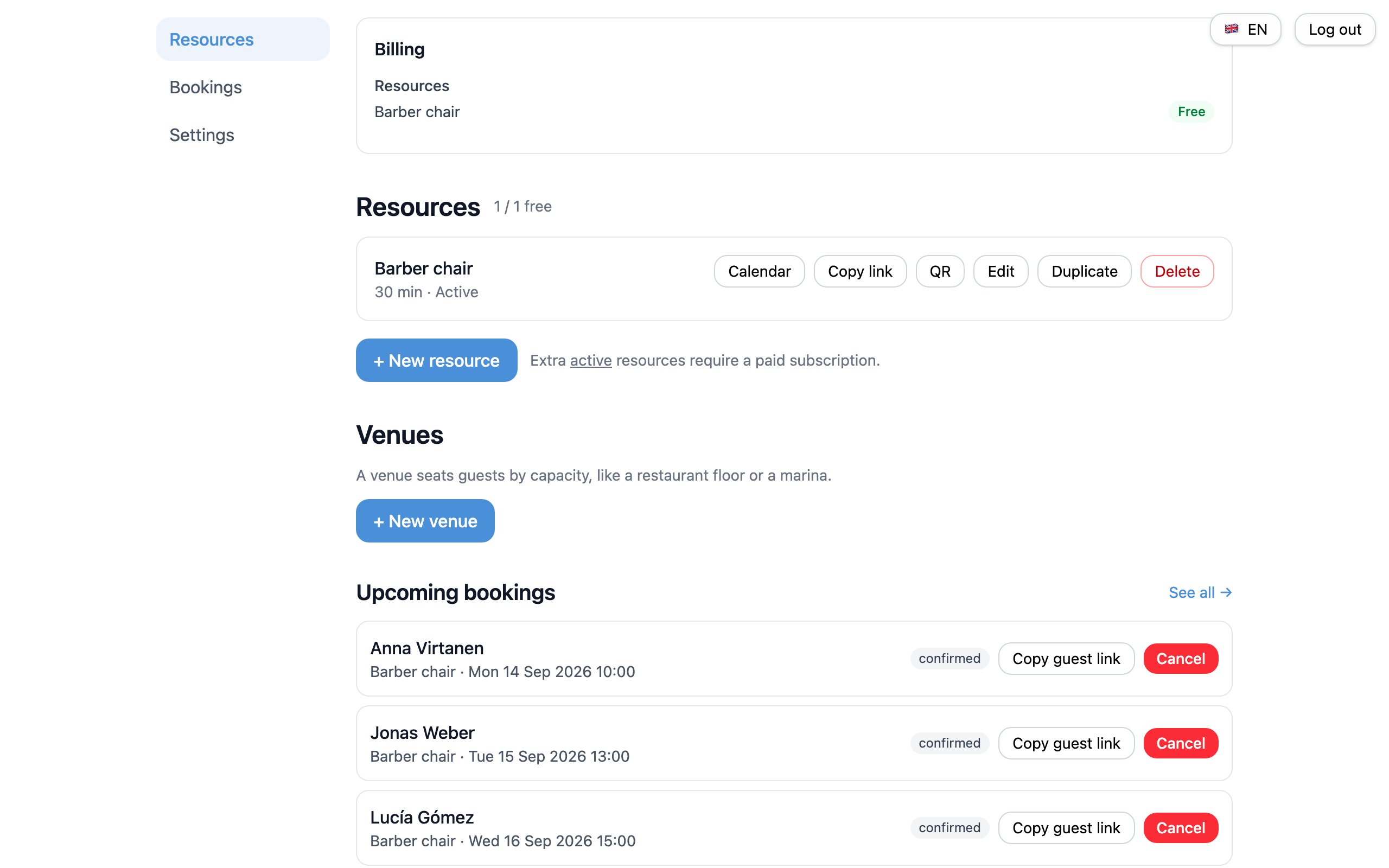Open the EN language selector
1389x868 pixels.
(x=1245, y=29)
